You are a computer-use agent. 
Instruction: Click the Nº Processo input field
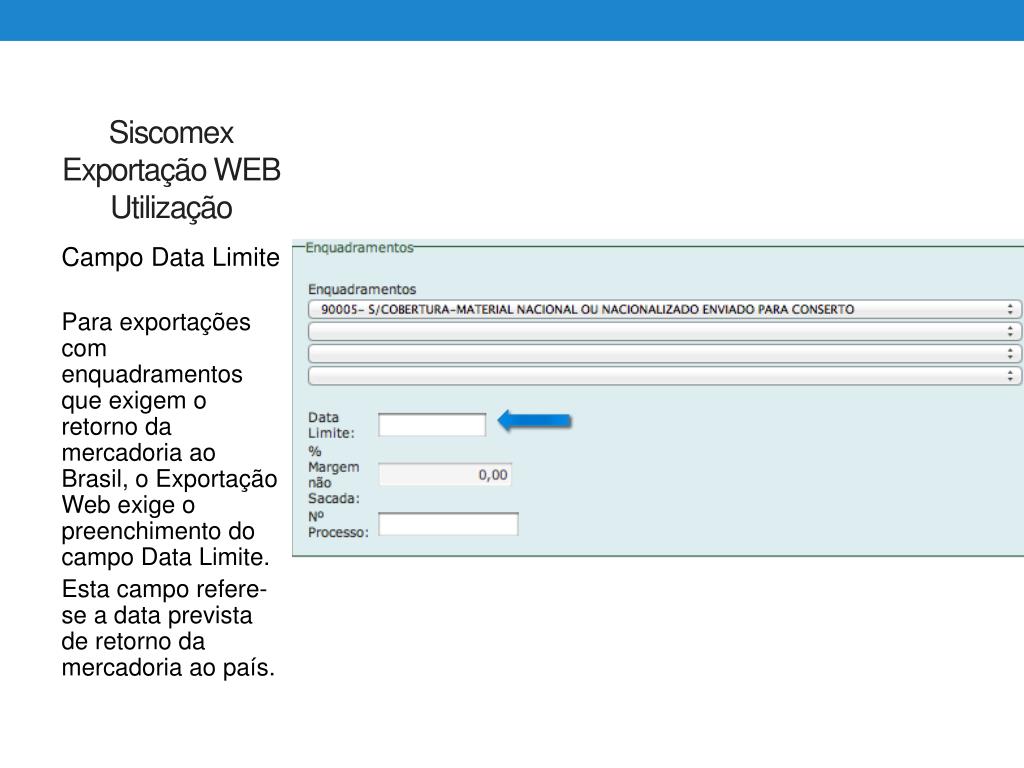coord(449,524)
